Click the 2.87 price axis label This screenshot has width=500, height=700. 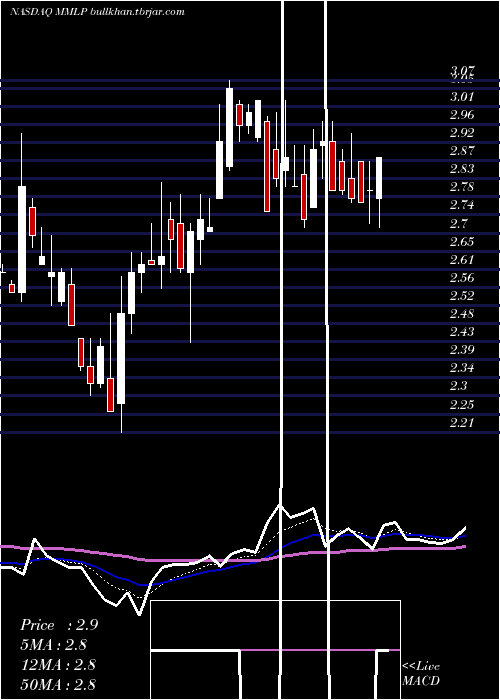462,151
